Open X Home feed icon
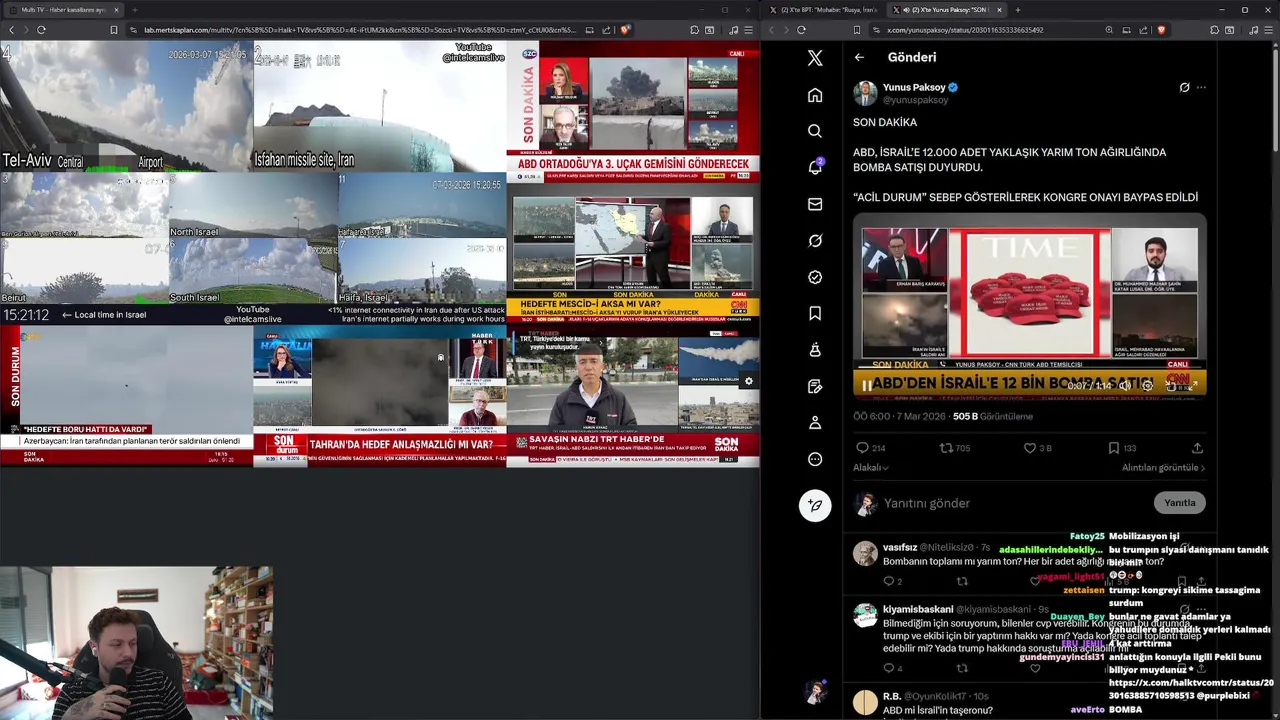 pyautogui.click(x=815, y=95)
